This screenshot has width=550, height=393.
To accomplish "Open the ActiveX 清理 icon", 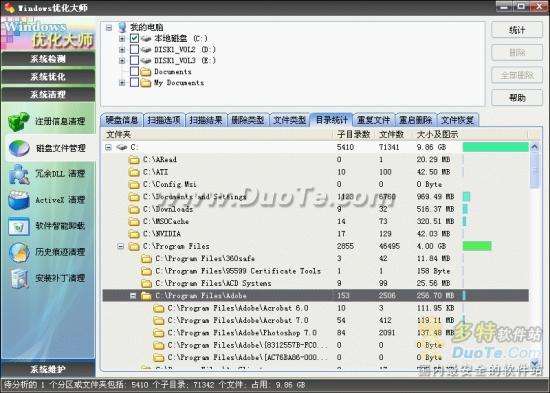I will [19, 200].
